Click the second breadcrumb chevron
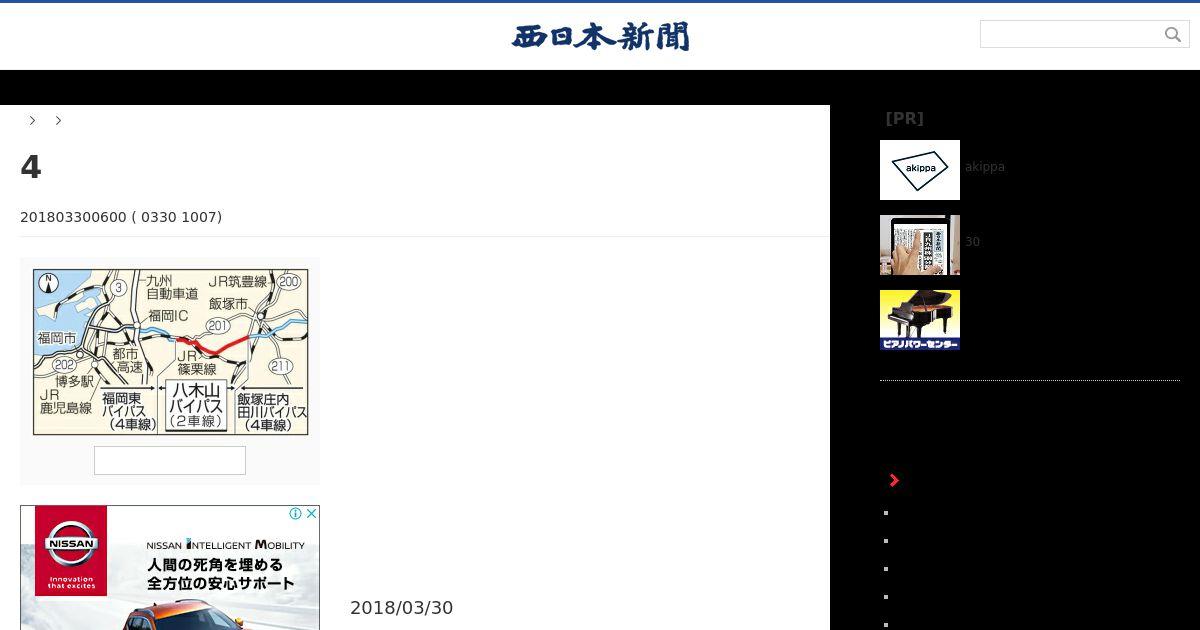1200x630 pixels. click(58, 120)
